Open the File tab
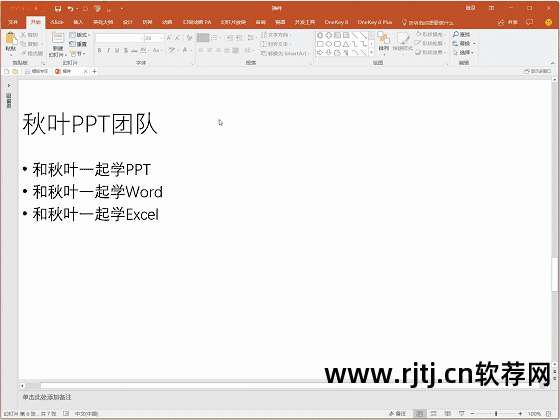 click(x=13, y=22)
